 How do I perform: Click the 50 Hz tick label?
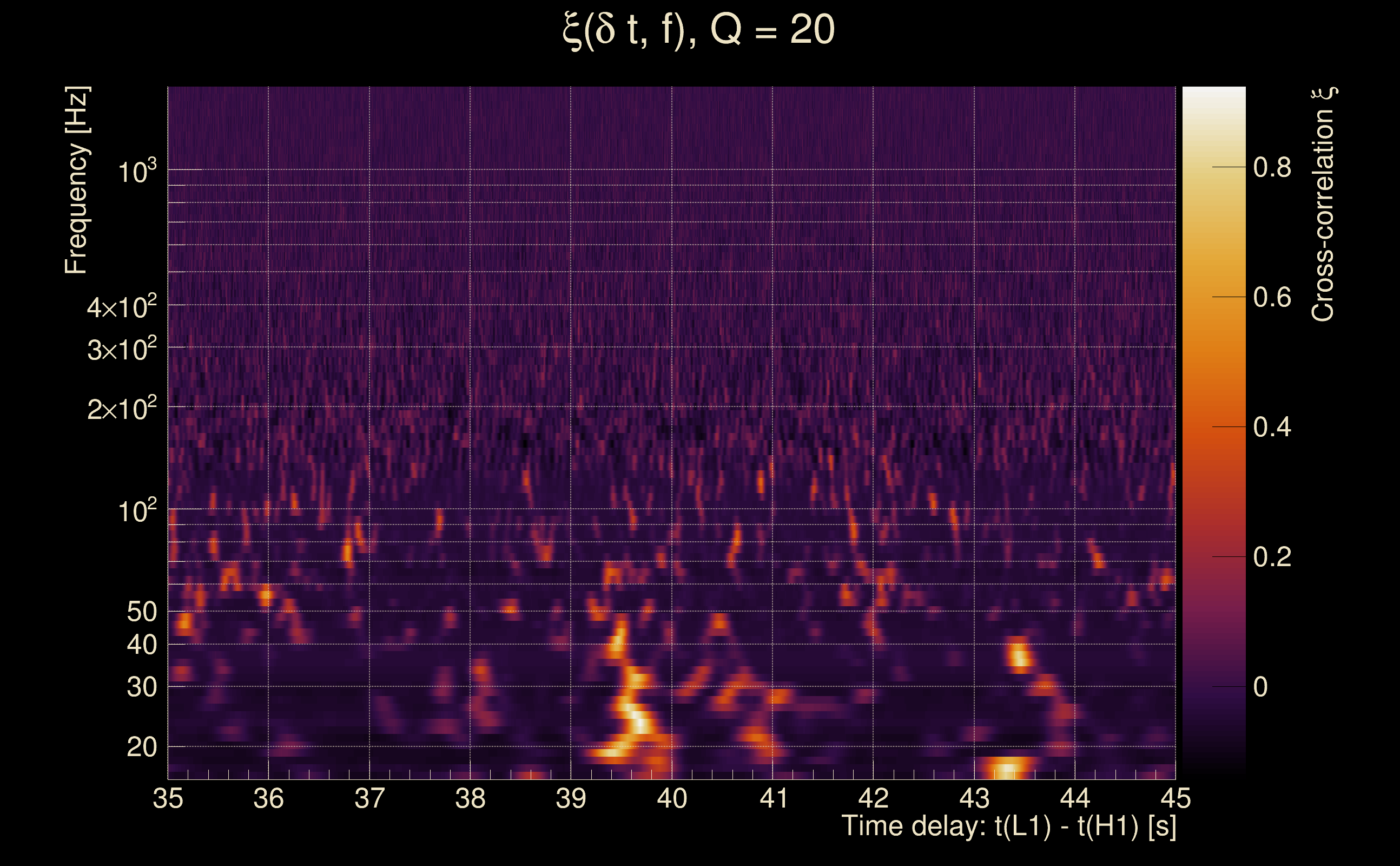[x=141, y=612]
